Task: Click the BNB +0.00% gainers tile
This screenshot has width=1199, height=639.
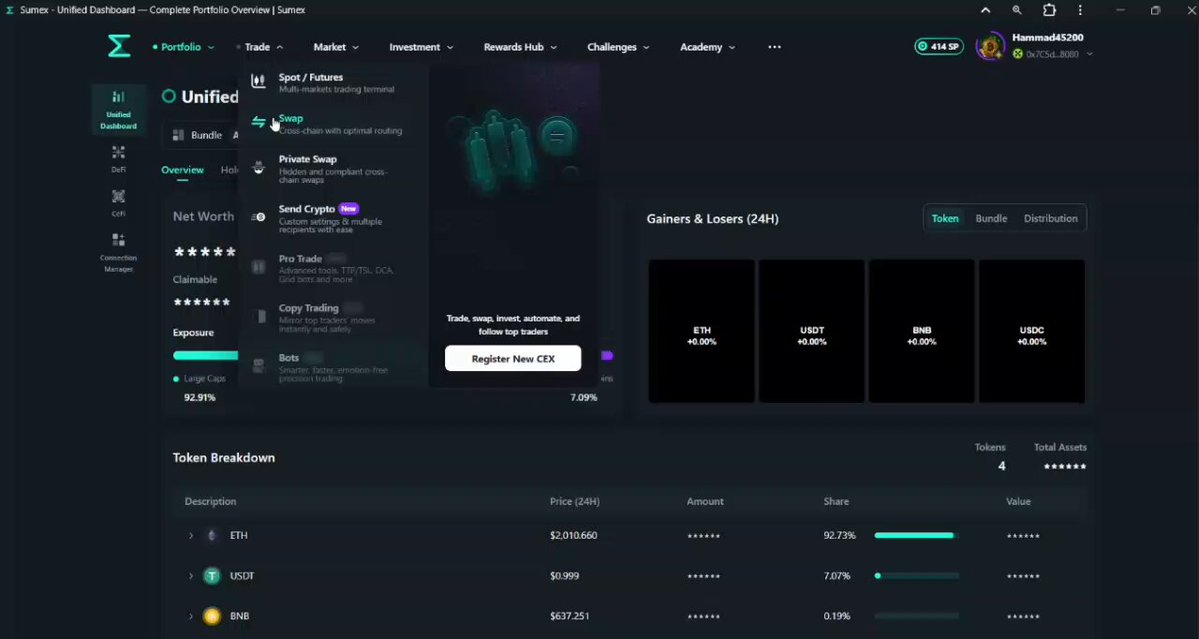Action: coord(921,331)
